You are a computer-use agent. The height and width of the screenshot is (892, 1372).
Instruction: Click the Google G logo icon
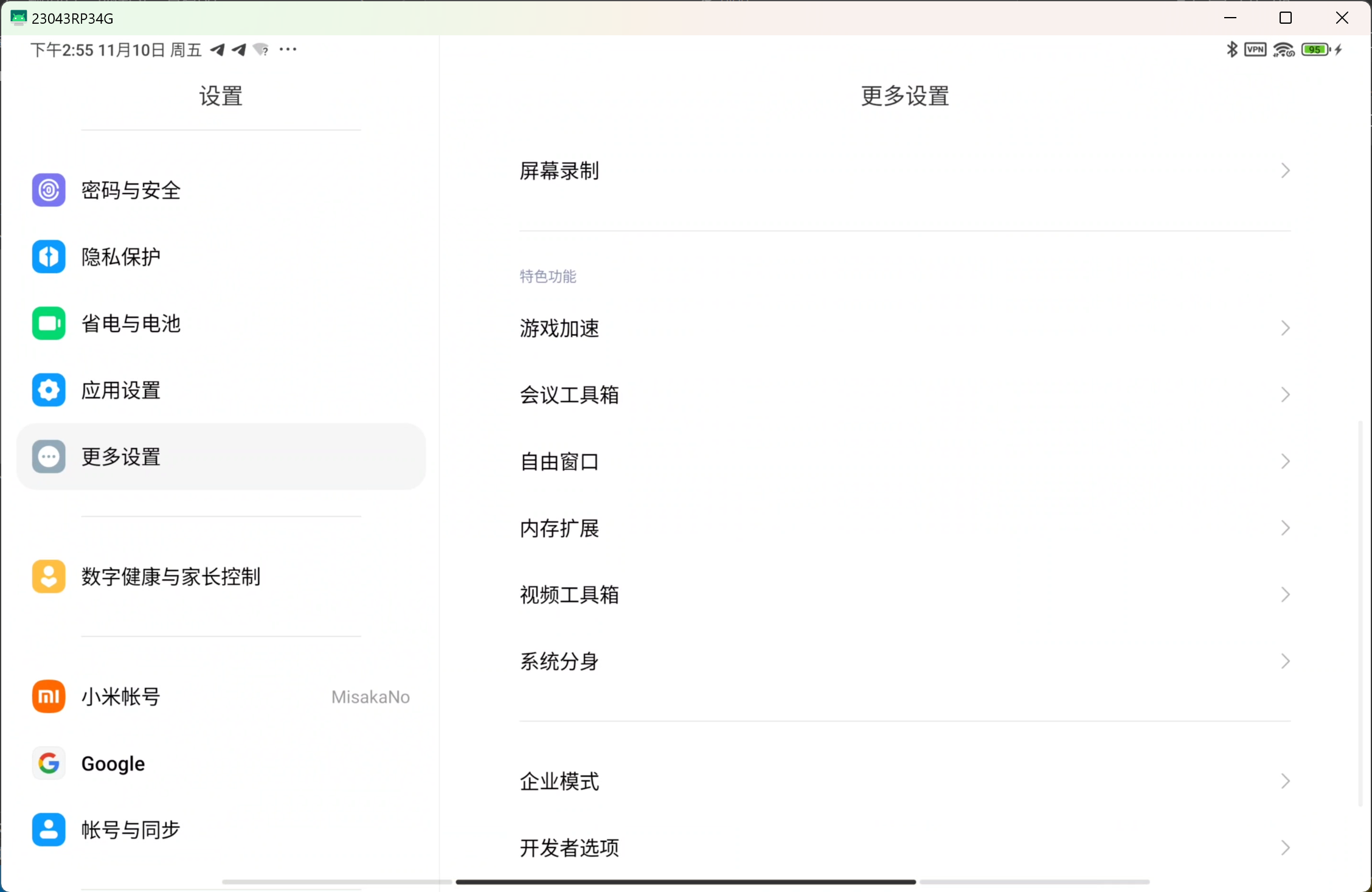click(49, 763)
